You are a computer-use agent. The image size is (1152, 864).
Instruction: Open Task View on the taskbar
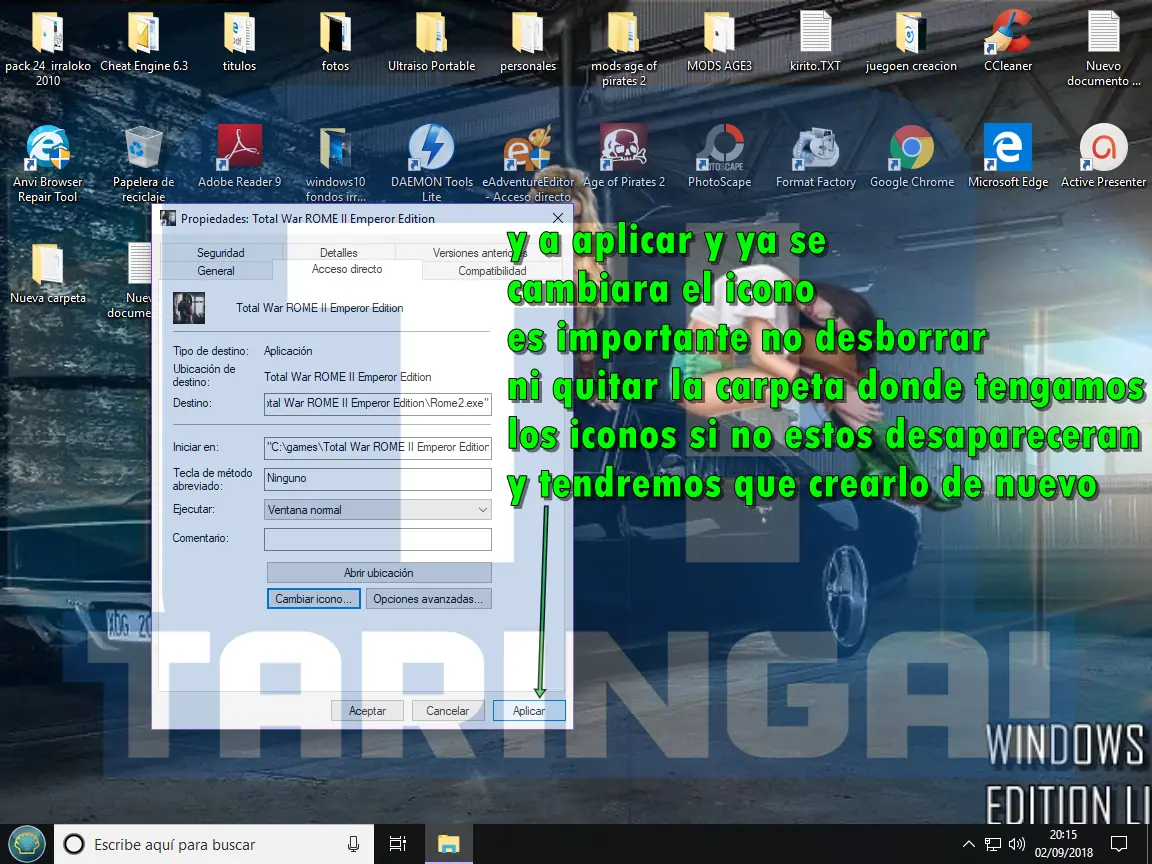(397, 844)
